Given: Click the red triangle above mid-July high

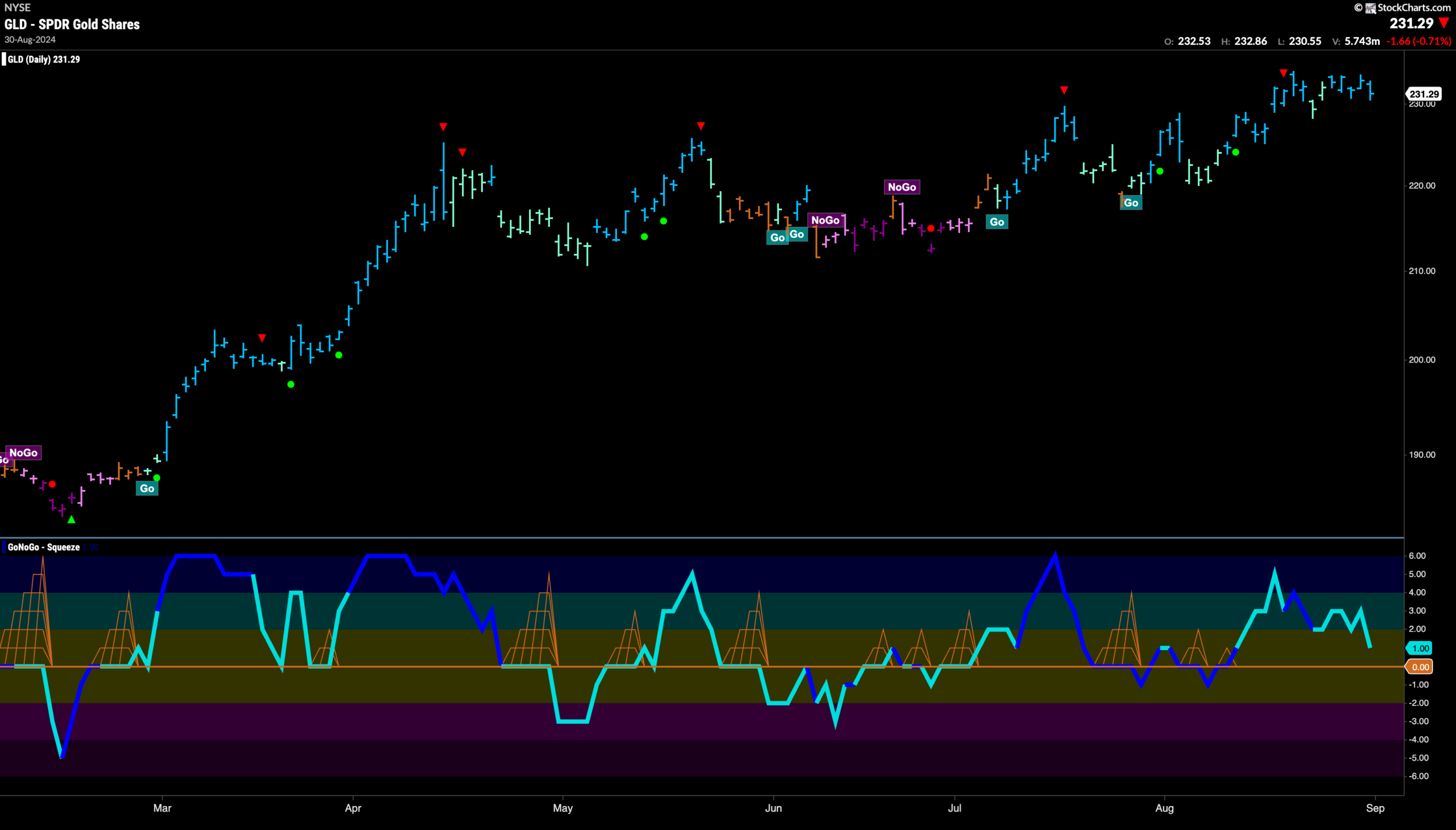Looking at the screenshot, I should (x=1064, y=90).
